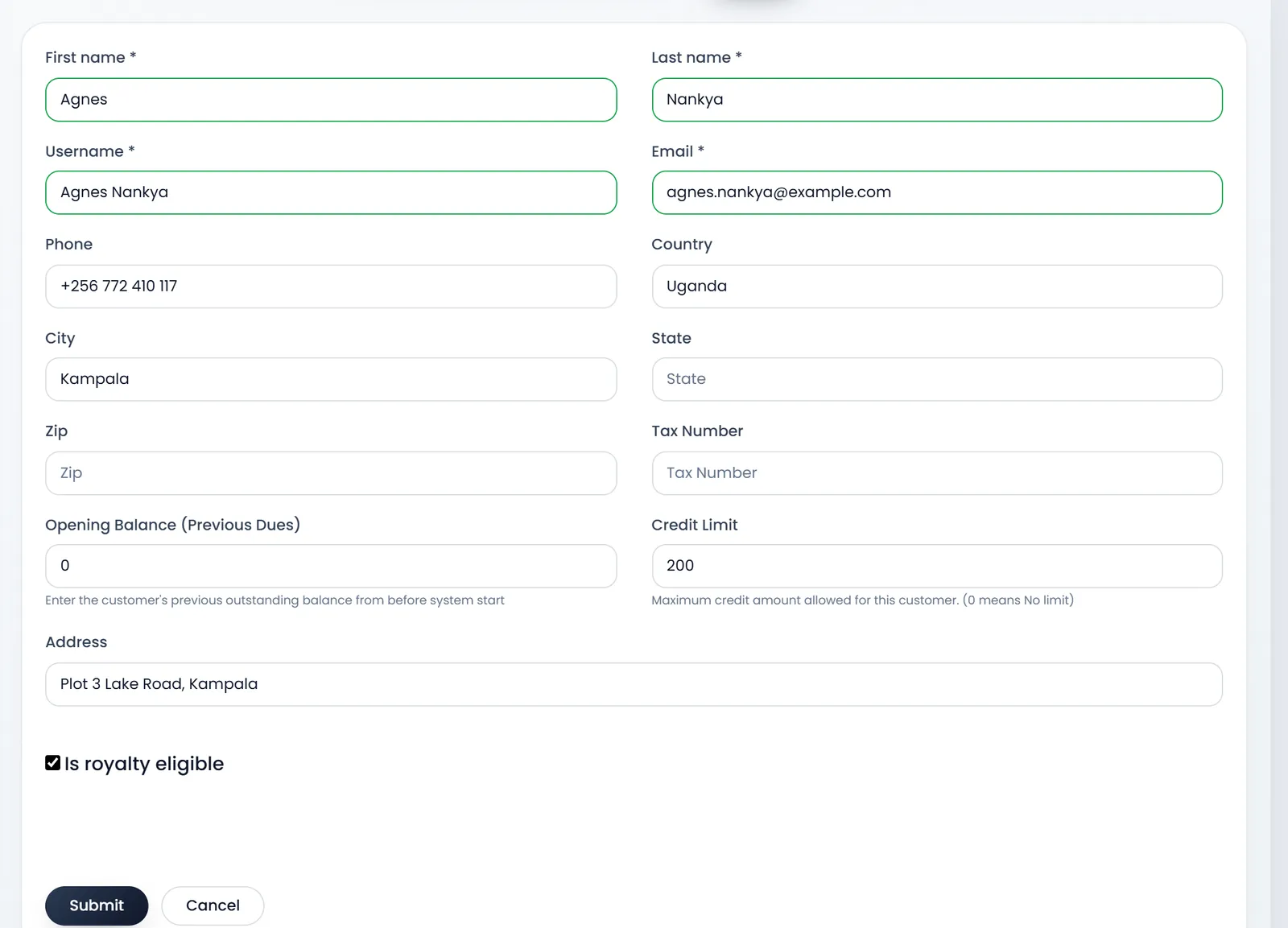Image resolution: width=1288 pixels, height=928 pixels.
Task: Click the 'Username *' label
Action: (90, 151)
